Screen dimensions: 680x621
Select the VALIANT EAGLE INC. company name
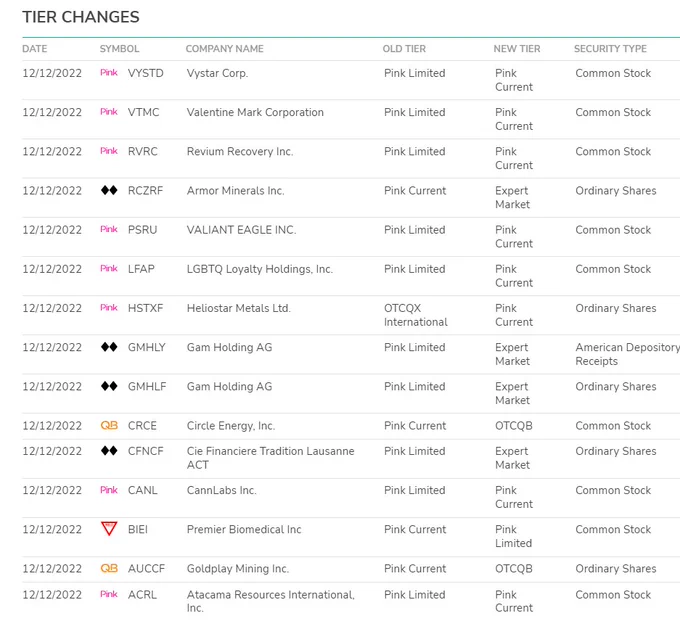242,229
